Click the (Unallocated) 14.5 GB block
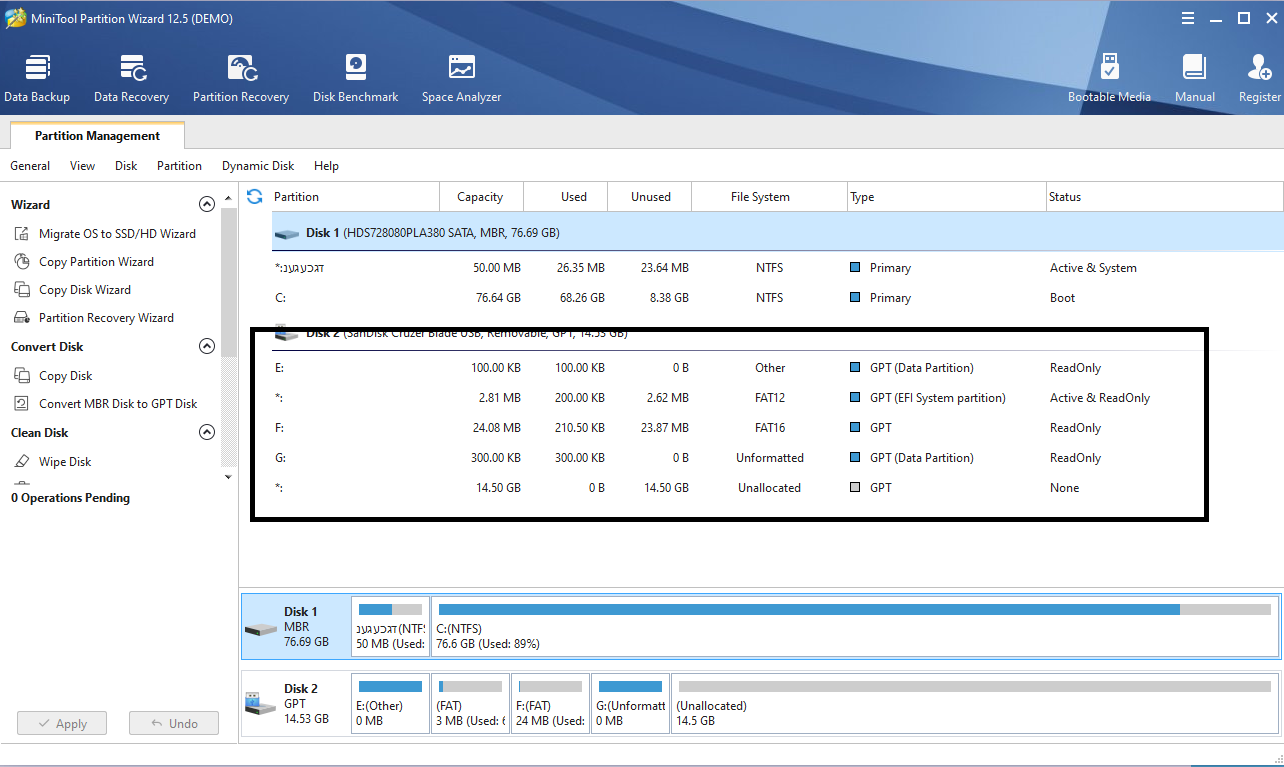 coord(975,703)
